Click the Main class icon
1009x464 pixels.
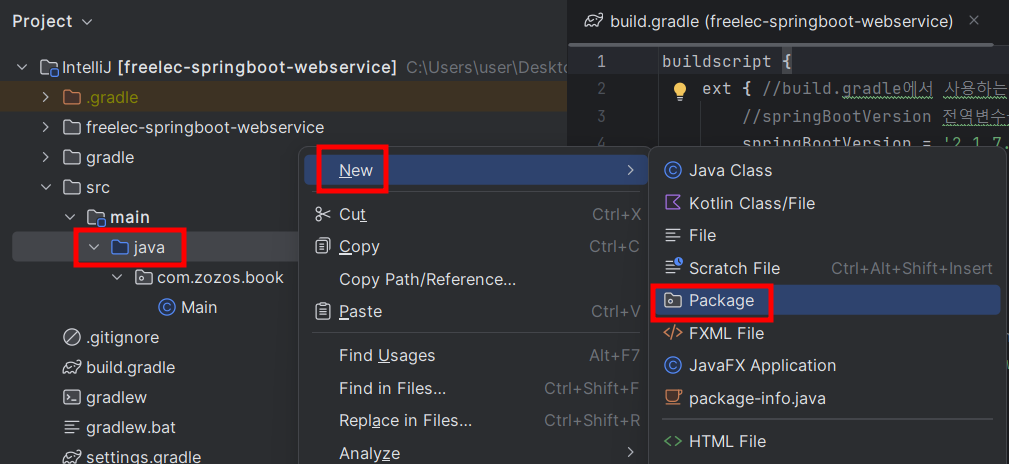click(167, 307)
